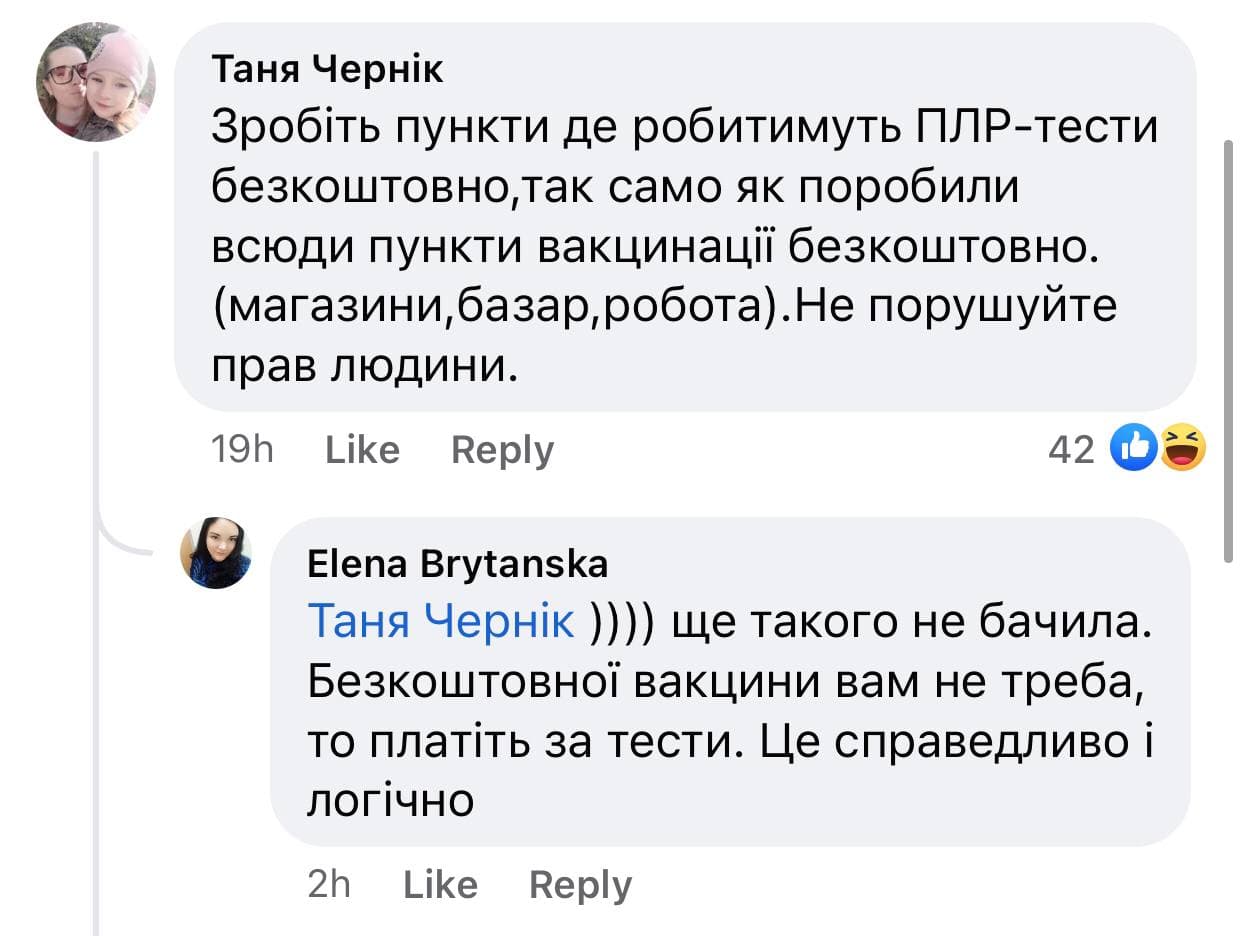
Task: Click the blue Таня Чернік mention in the reply
Action: (440, 622)
